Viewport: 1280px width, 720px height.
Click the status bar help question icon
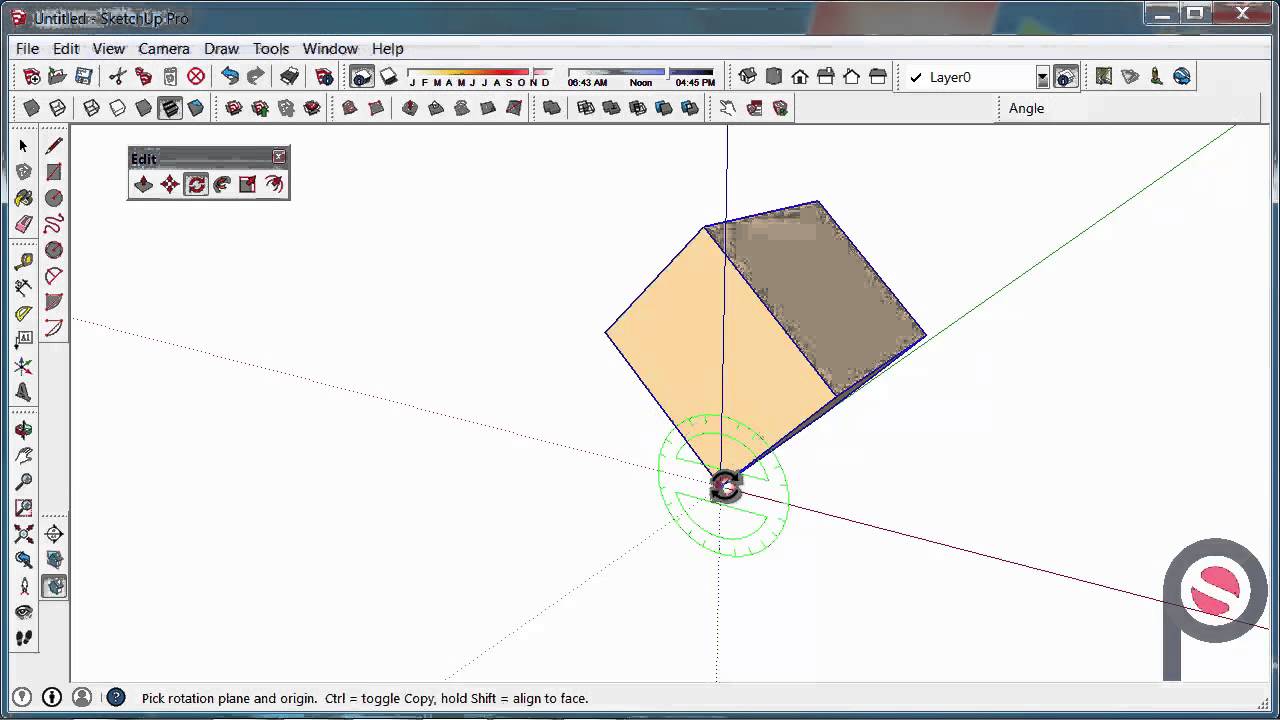[116, 698]
